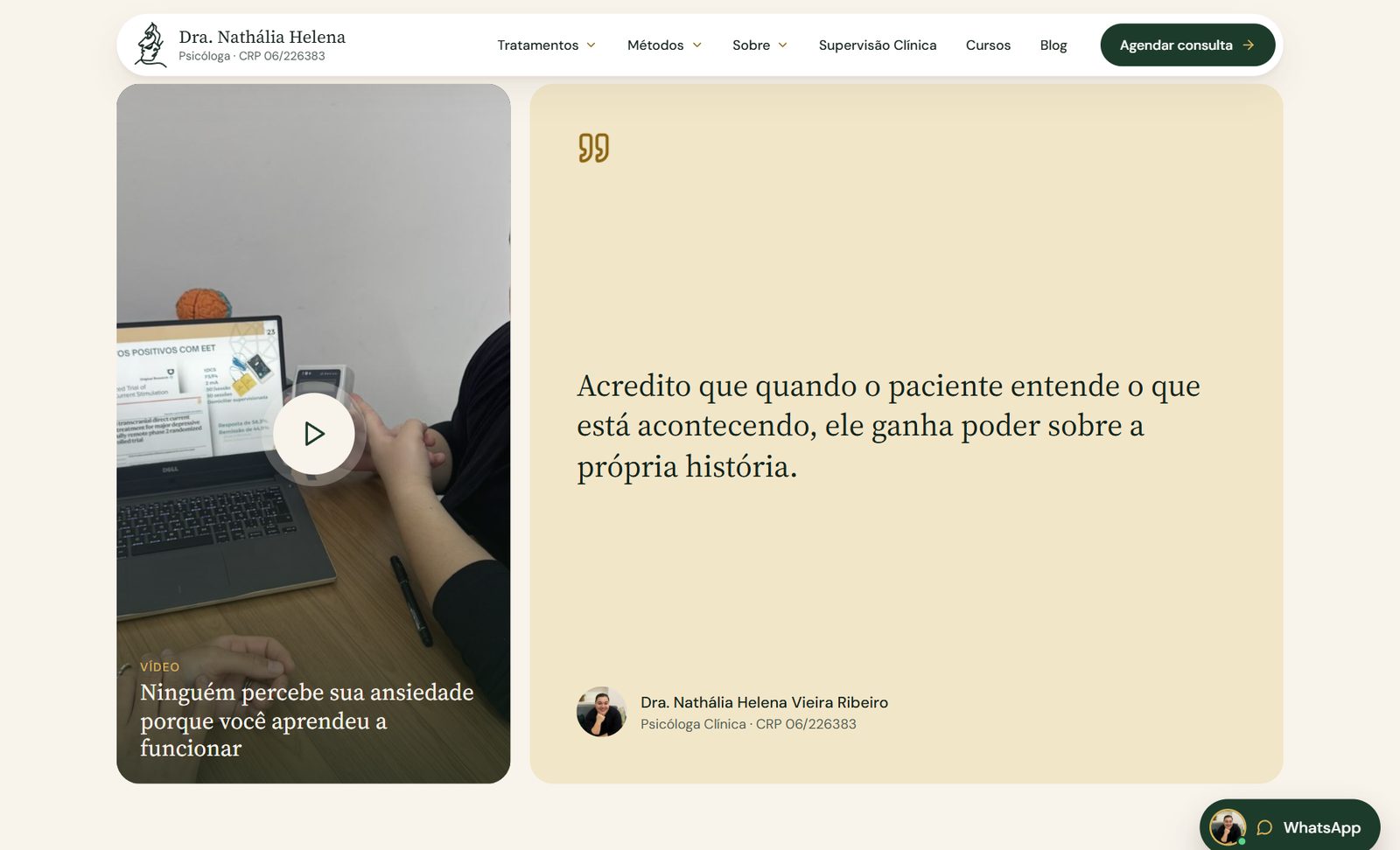Open the Dra. Nathália Helena site title link
This screenshot has width=1400, height=850.
tap(262, 37)
